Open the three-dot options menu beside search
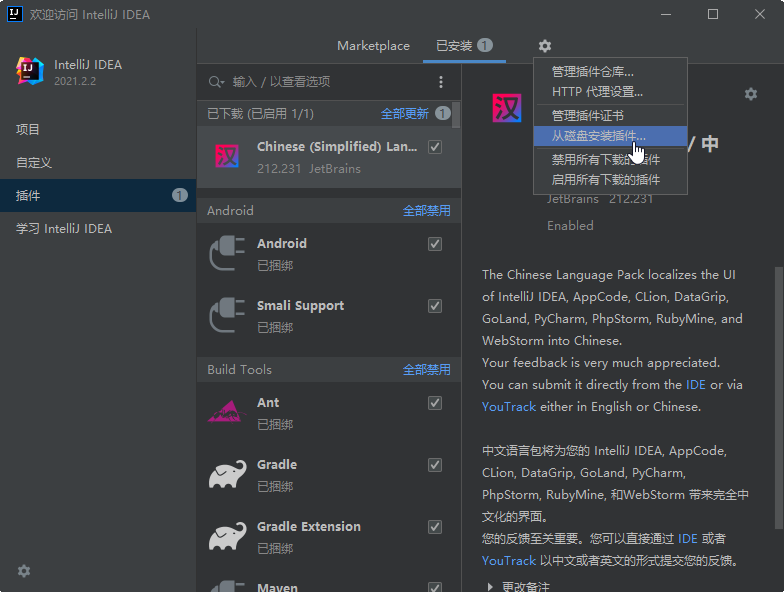This screenshot has width=784, height=592. click(x=440, y=82)
